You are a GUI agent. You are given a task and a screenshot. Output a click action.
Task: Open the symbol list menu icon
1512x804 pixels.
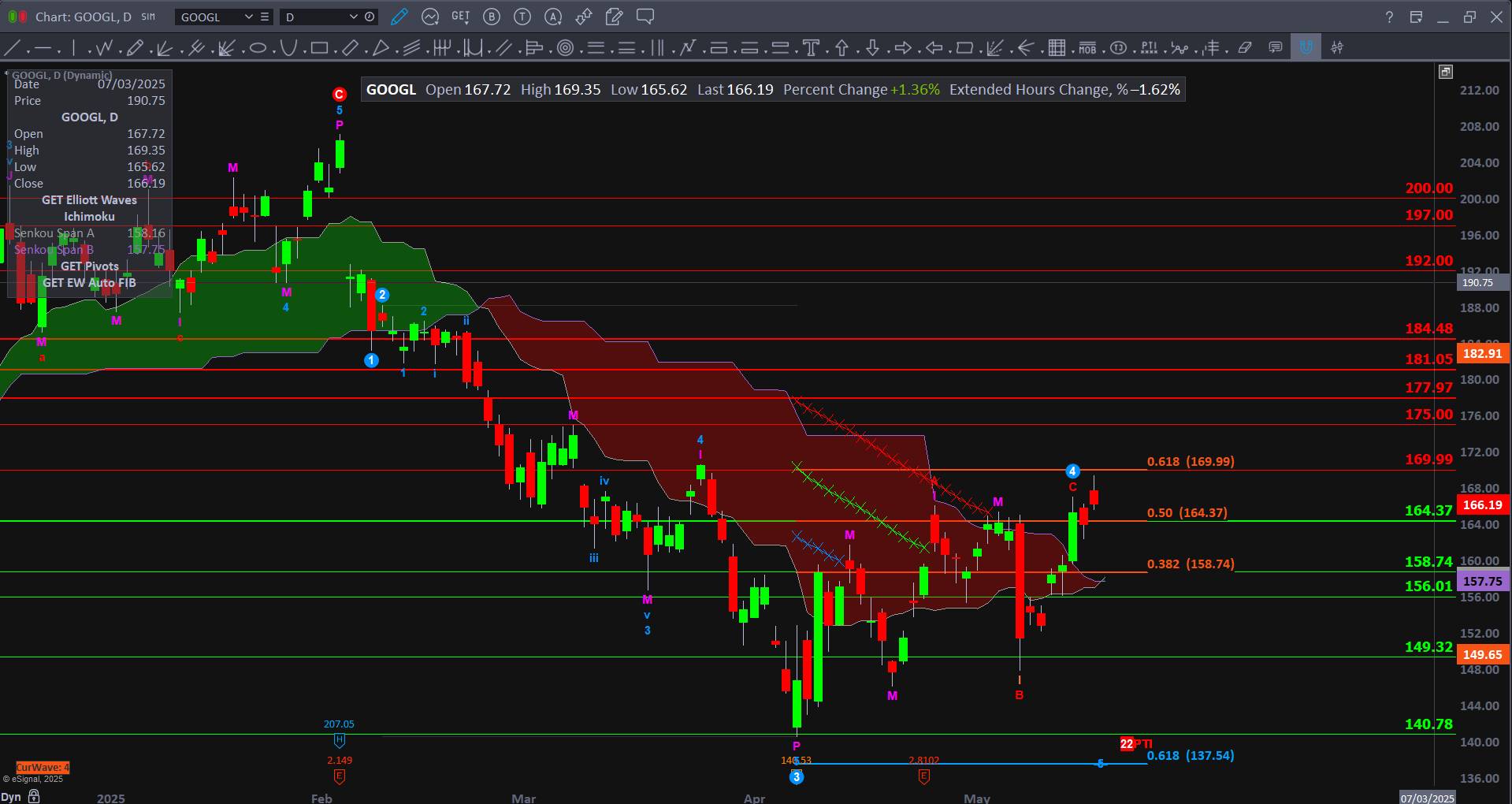(265, 17)
